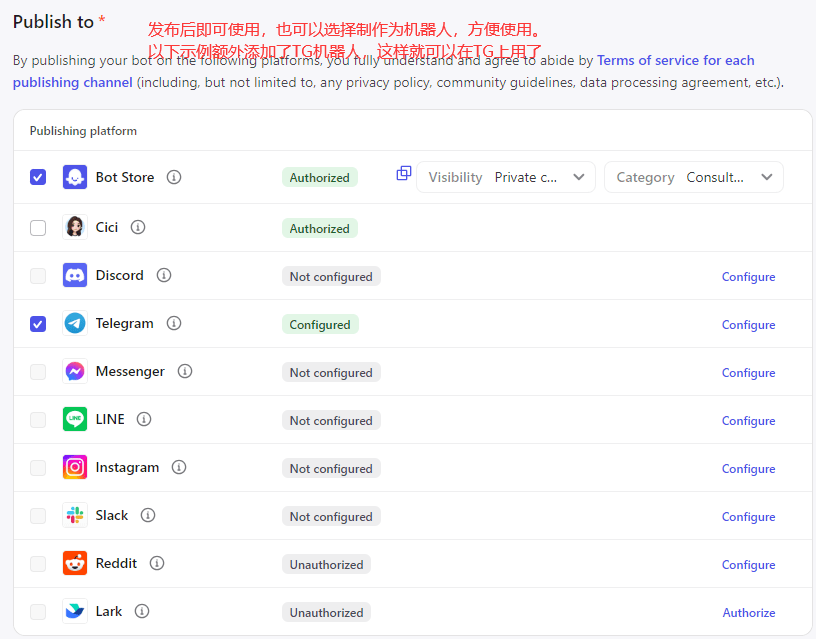
Task: Click the disabled Discord checkbox
Action: (x=38, y=276)
